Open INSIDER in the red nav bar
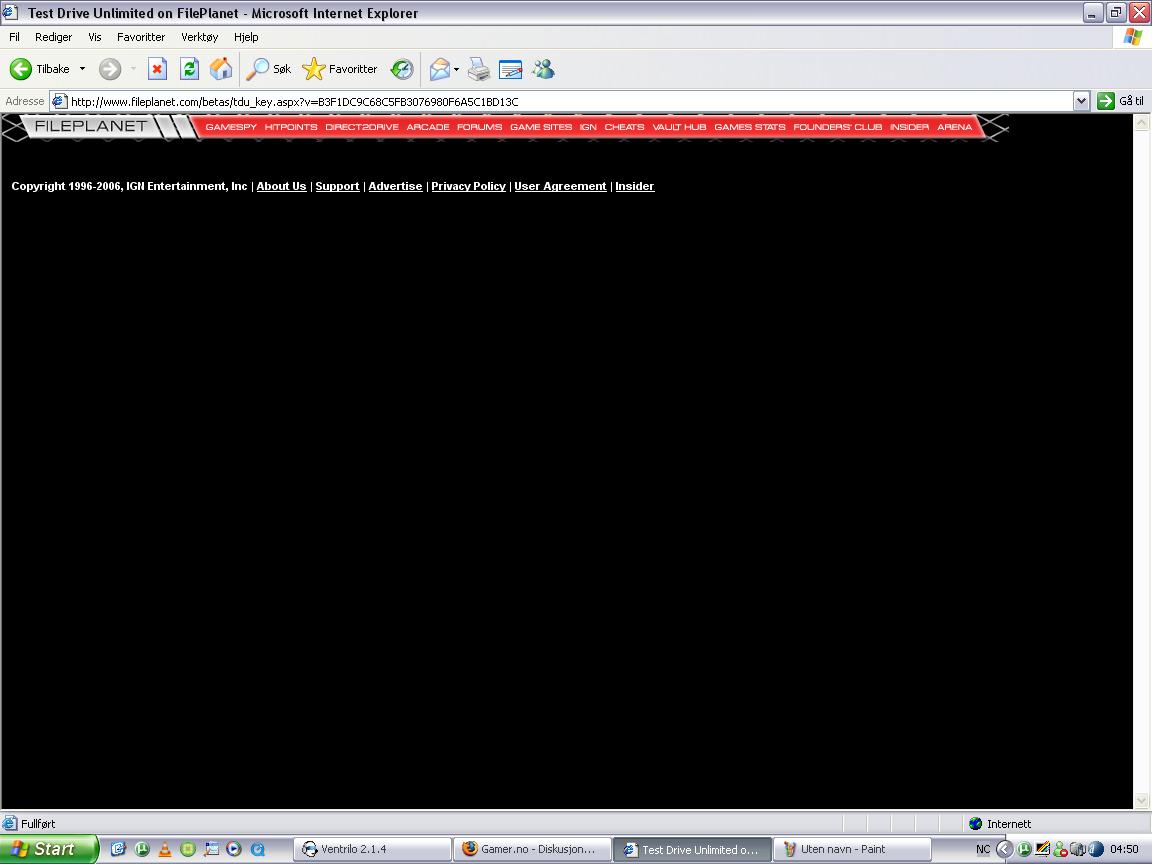Image resolution: width=1152 pixels, height=864 pixels. click(910, 127)
